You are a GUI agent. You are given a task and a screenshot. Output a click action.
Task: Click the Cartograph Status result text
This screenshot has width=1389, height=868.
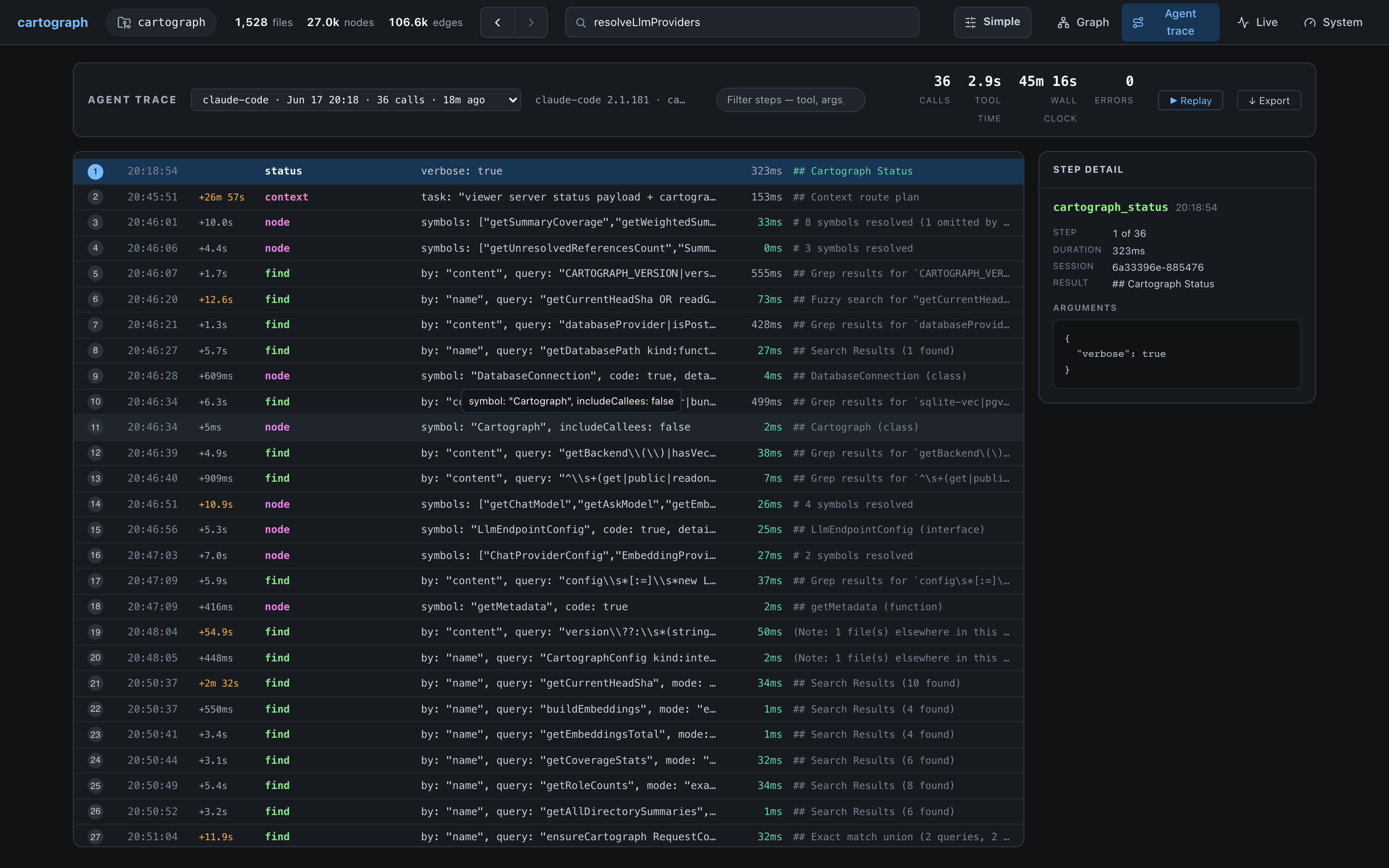[x=852, y=171]
